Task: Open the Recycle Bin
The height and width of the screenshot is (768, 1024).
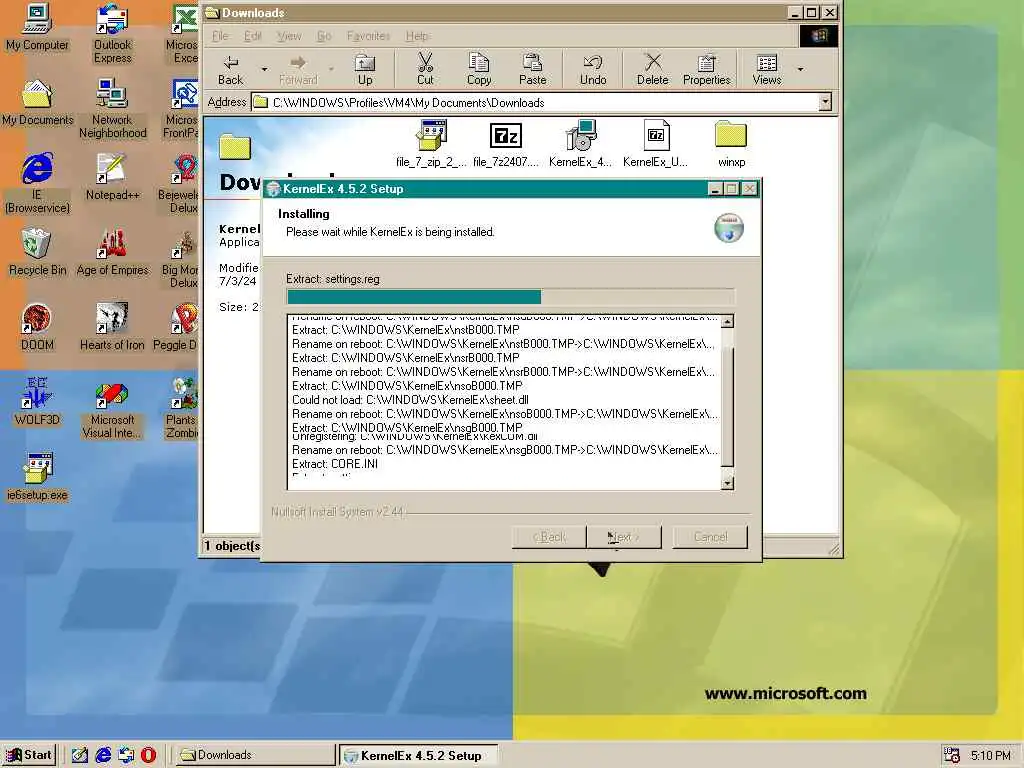Action: [x=37, y=252]
